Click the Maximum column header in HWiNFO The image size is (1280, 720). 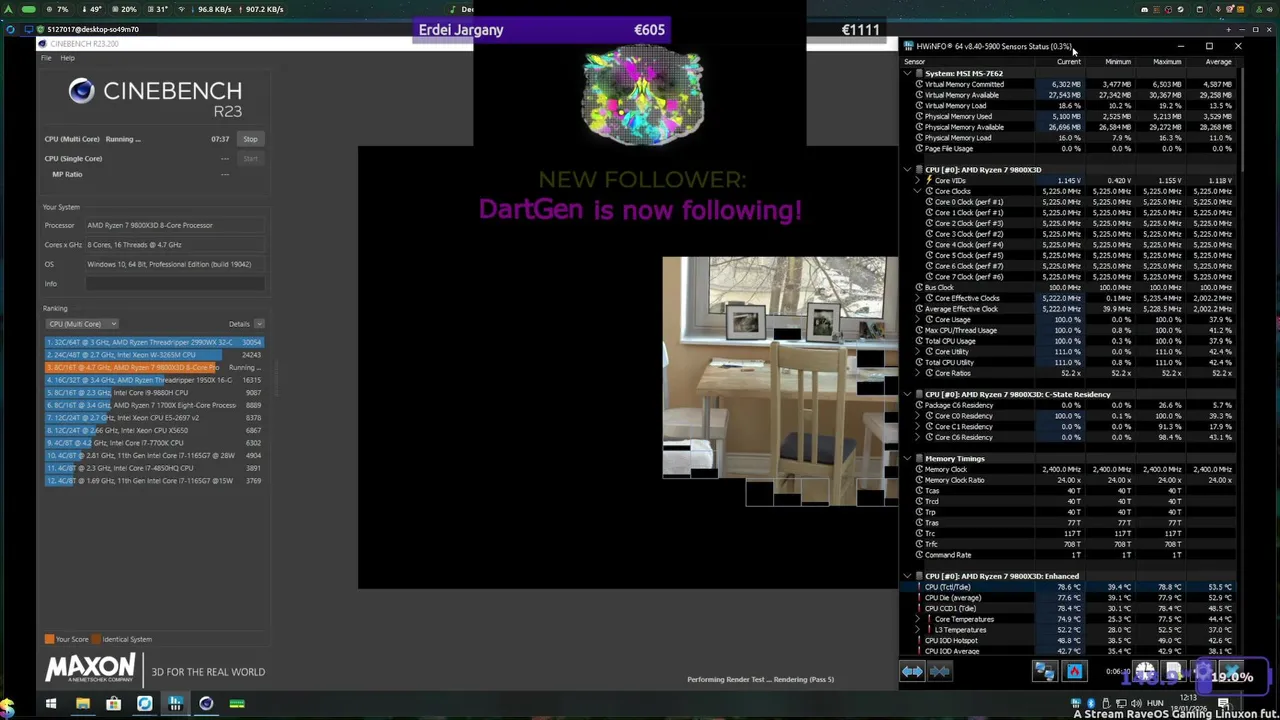[x=1167, y=62]
